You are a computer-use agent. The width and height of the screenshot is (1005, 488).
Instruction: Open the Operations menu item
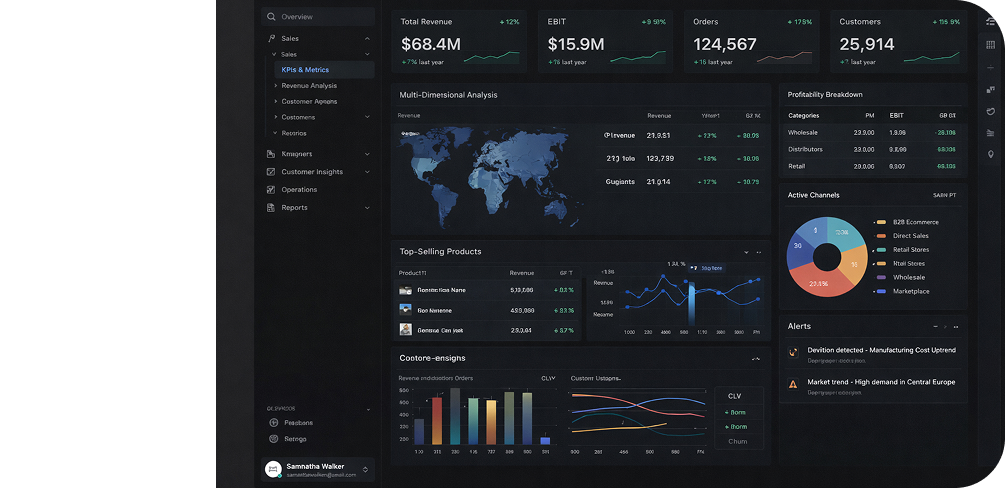[x=299, y=190]
